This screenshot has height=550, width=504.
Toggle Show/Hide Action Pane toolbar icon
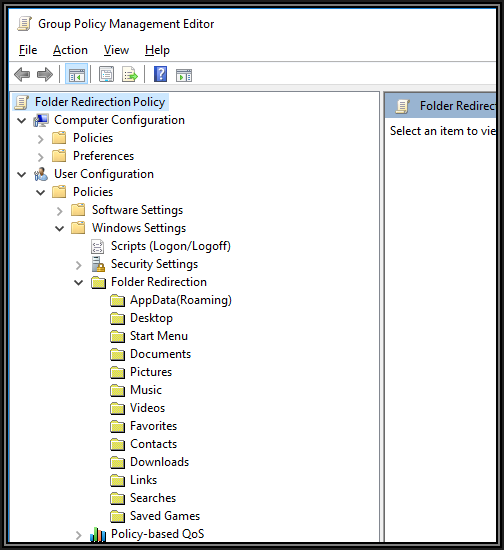(x=184, y=75)
